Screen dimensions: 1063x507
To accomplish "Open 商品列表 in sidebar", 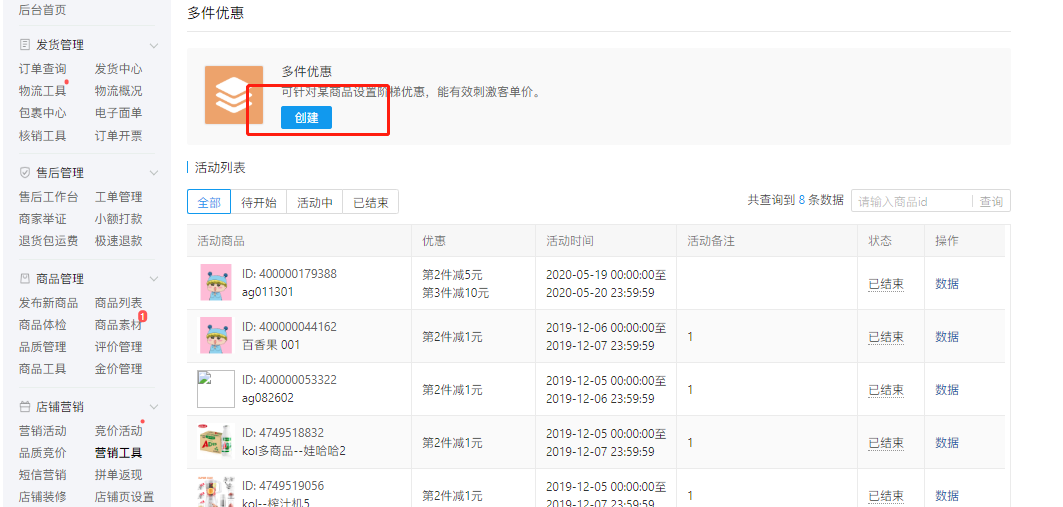I will (119, 302).
